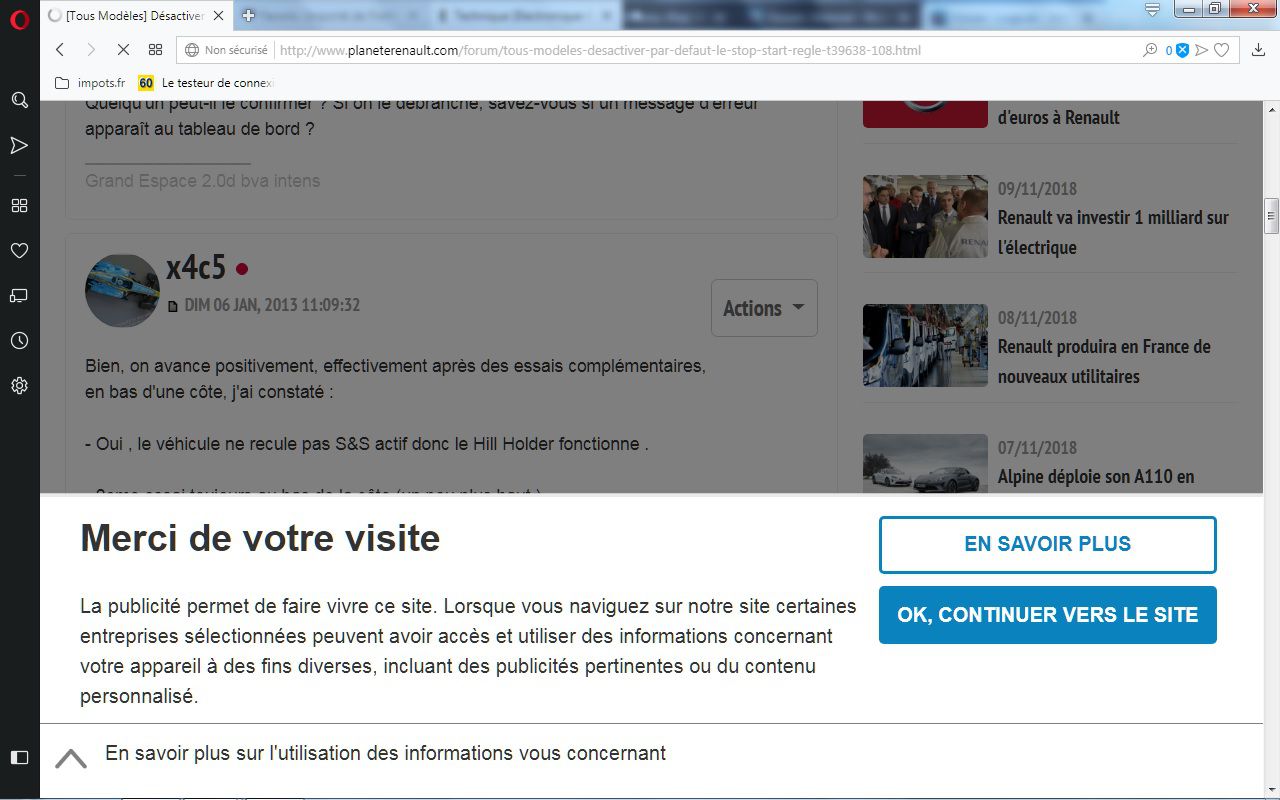Click the post icon beside DIM 06 JAN date
Viewport: 1280px width, 800px height.
(x=173, y=306)
